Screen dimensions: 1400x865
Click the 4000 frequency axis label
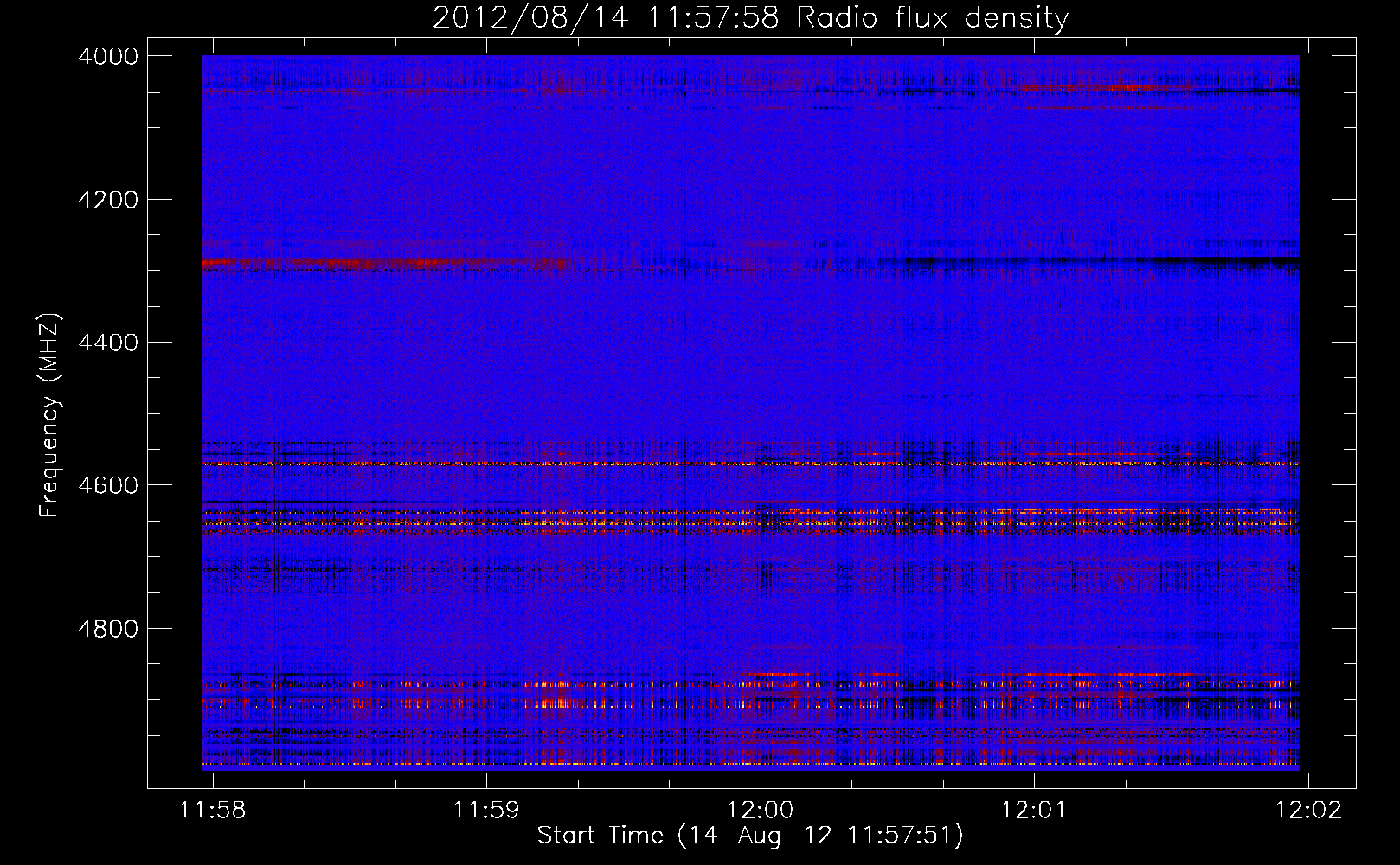(x=108, y=56)
